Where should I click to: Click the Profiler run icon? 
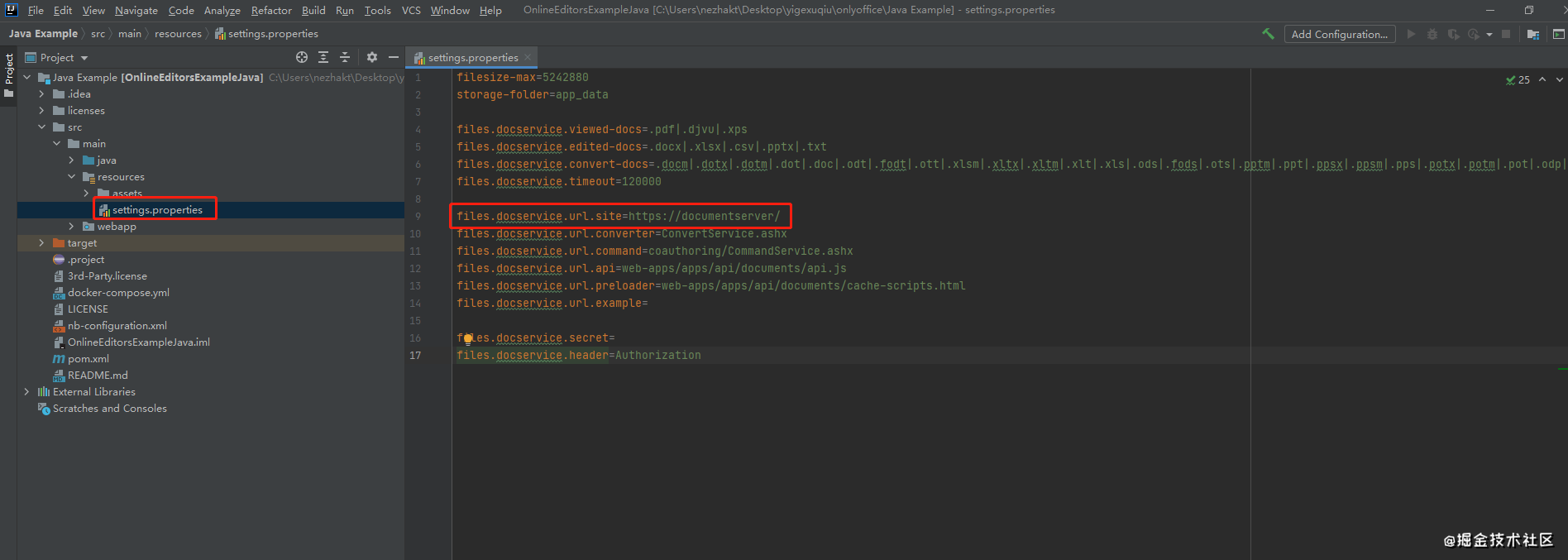click(1474, 34)
